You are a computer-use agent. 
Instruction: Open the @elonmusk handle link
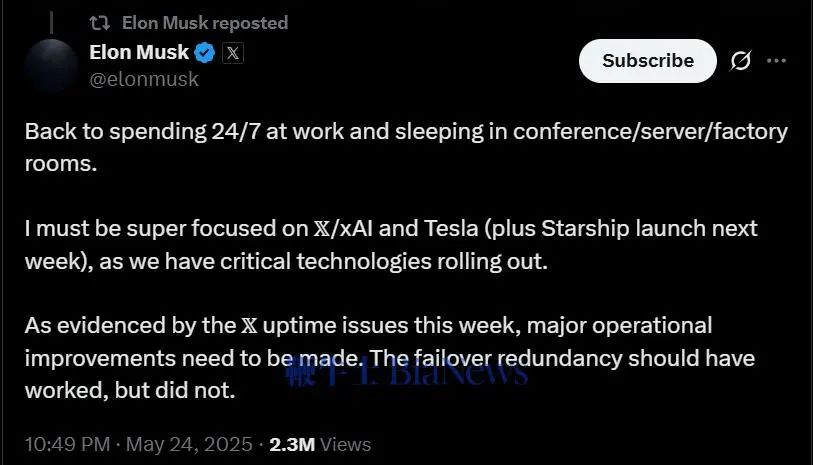144,79
